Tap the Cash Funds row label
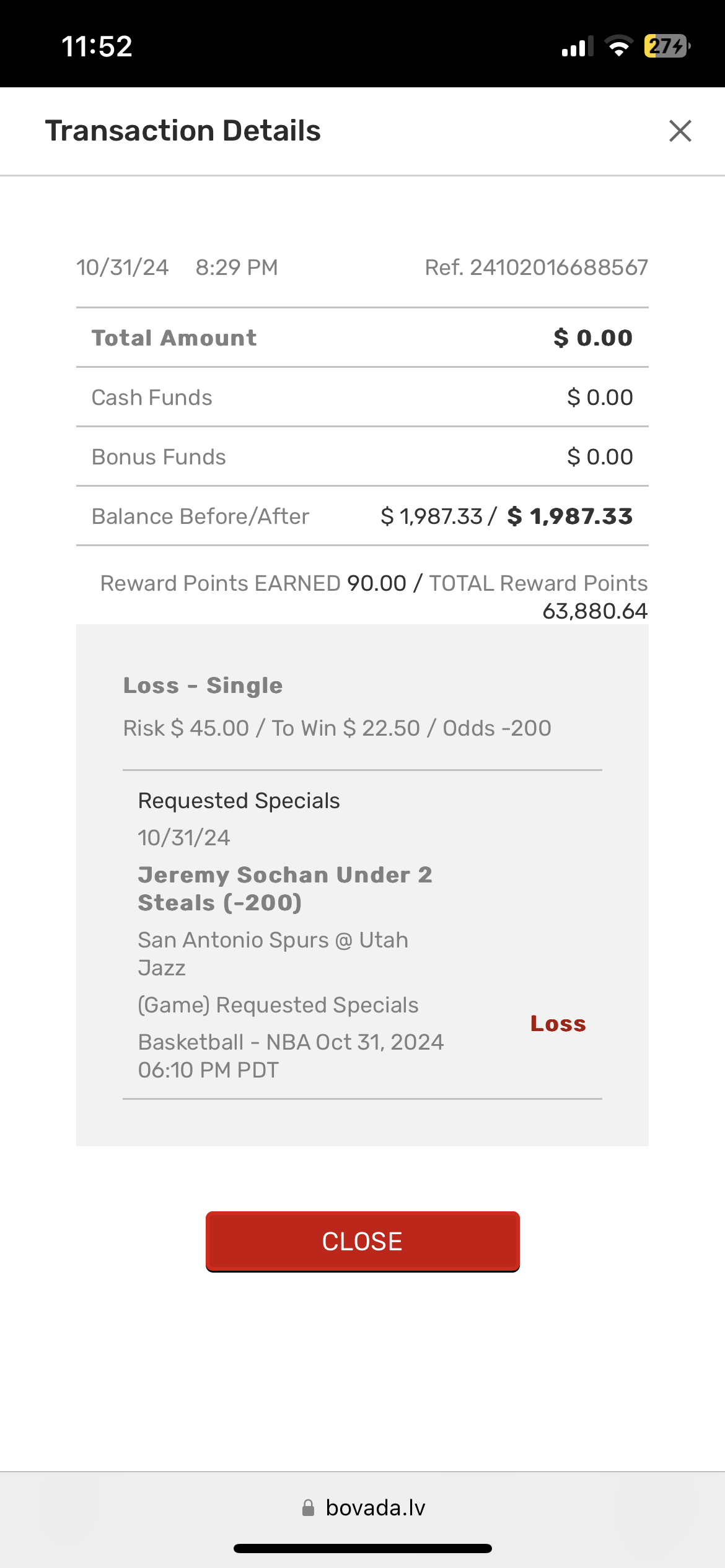 tap(152, 398)
